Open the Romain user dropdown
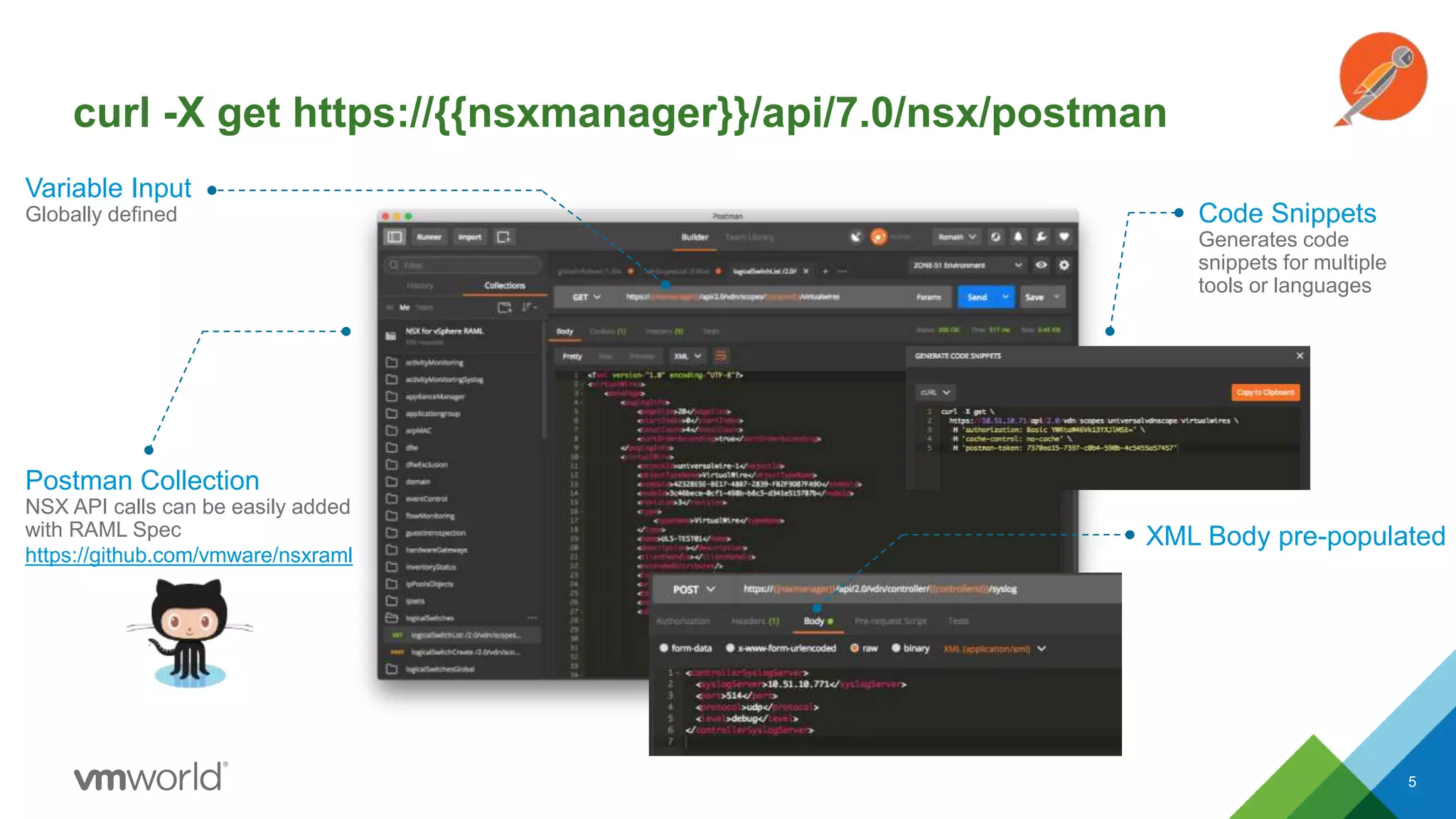Image resolution: width=1456 pixels, height=819 pixels. (957, 237)
